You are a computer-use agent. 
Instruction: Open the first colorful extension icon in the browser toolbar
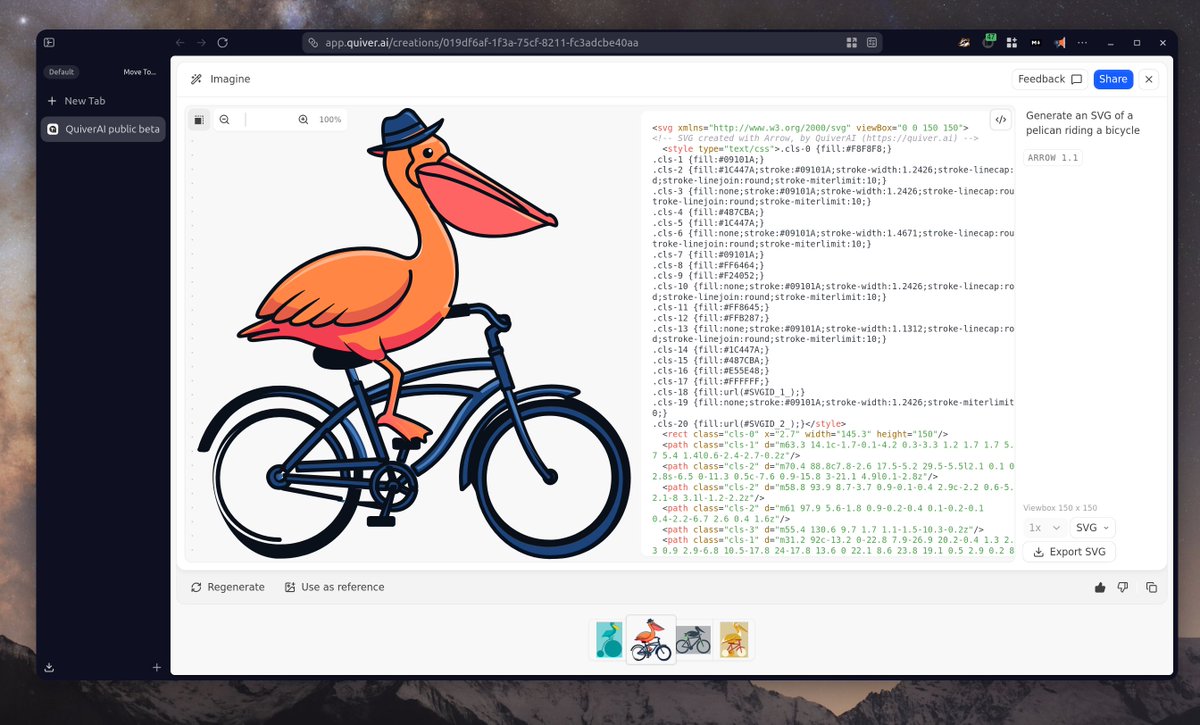(x=964, y=43)
